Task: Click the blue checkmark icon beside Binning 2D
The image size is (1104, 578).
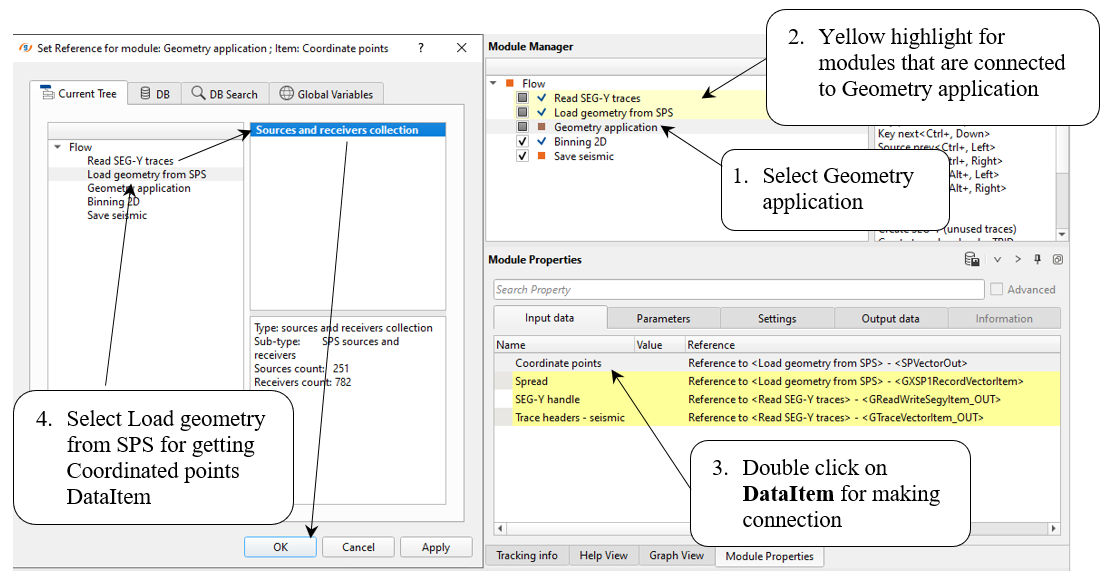Action: point(542,142)
